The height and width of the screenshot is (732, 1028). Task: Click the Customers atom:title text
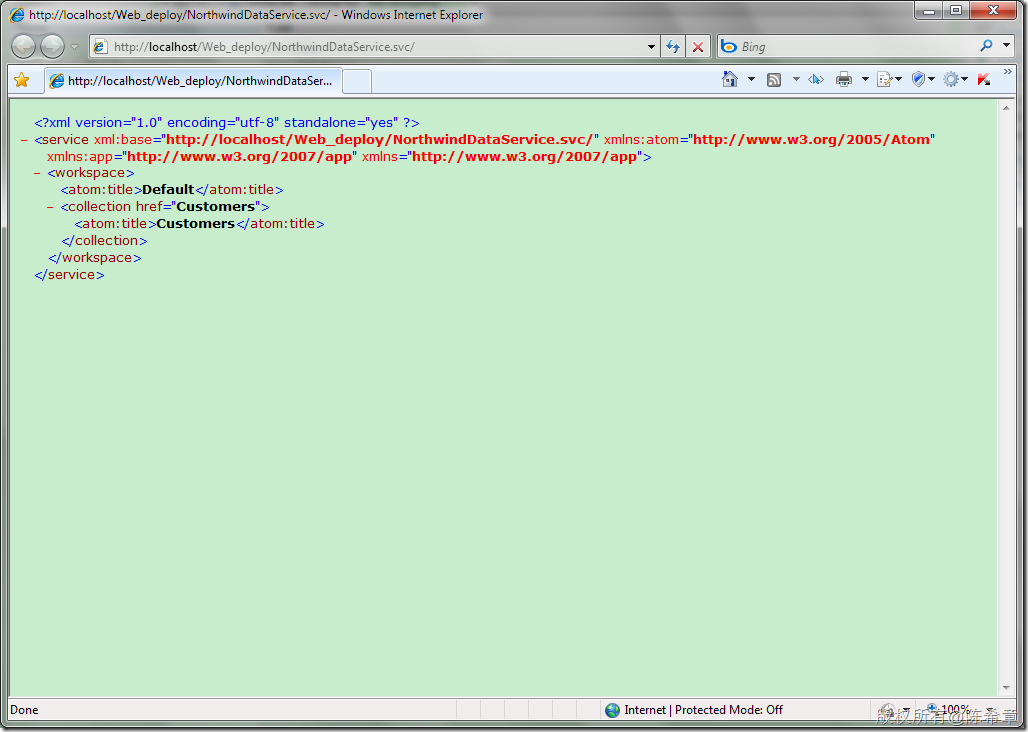[x=195, y=223]
